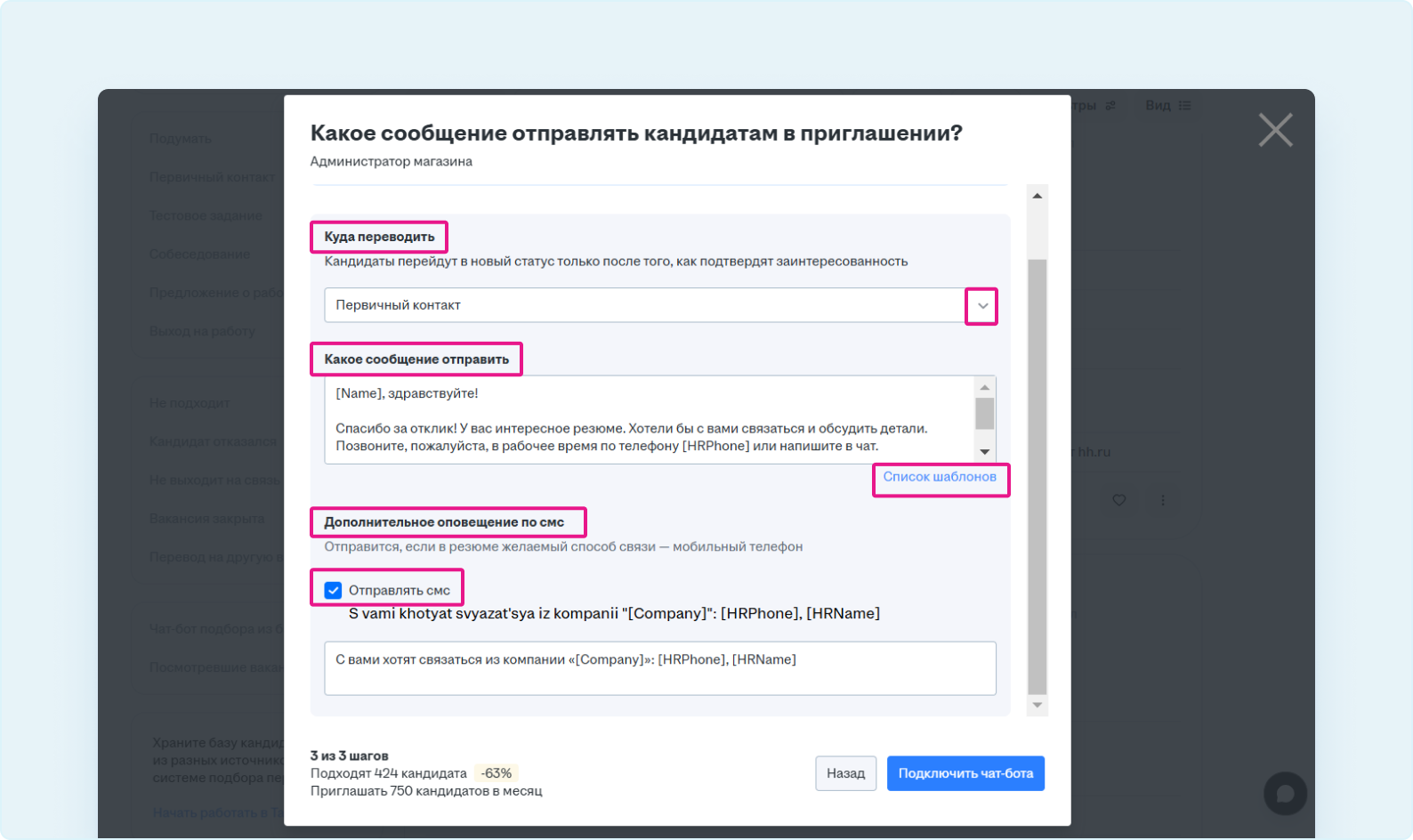Close the overlay with the X icon

pos(1275,130)
